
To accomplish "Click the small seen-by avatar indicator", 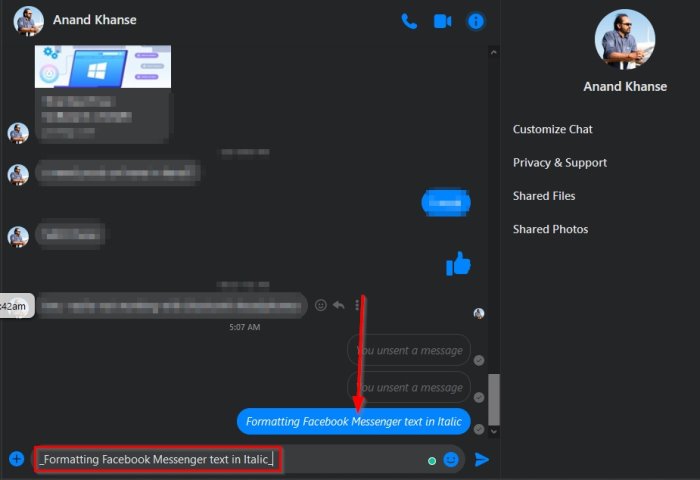I will [479, 313].
